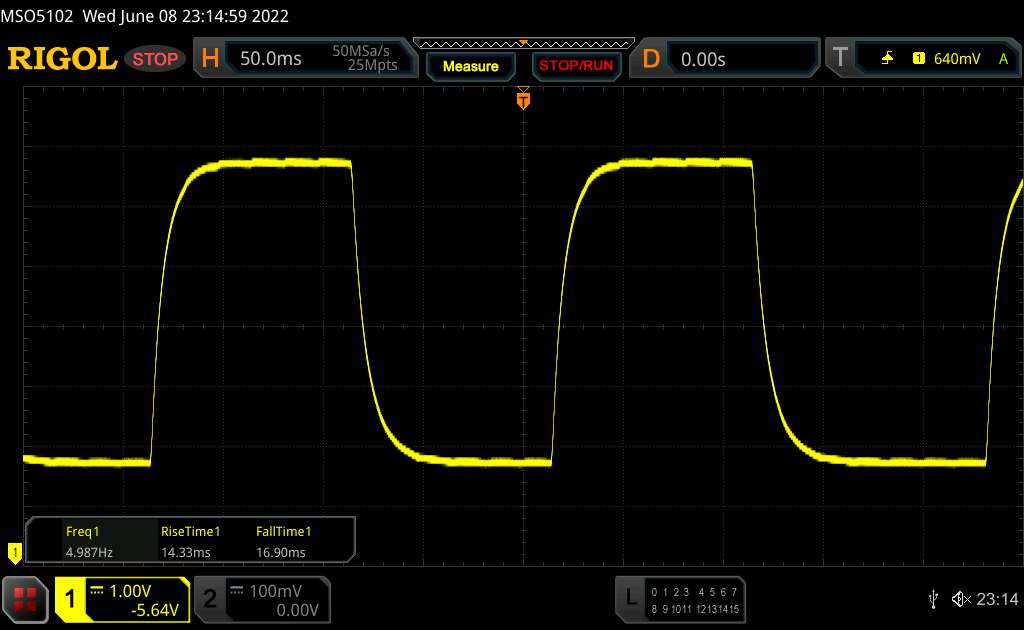
Task: Tap the orange T trigger position marker
Action: 522,100
